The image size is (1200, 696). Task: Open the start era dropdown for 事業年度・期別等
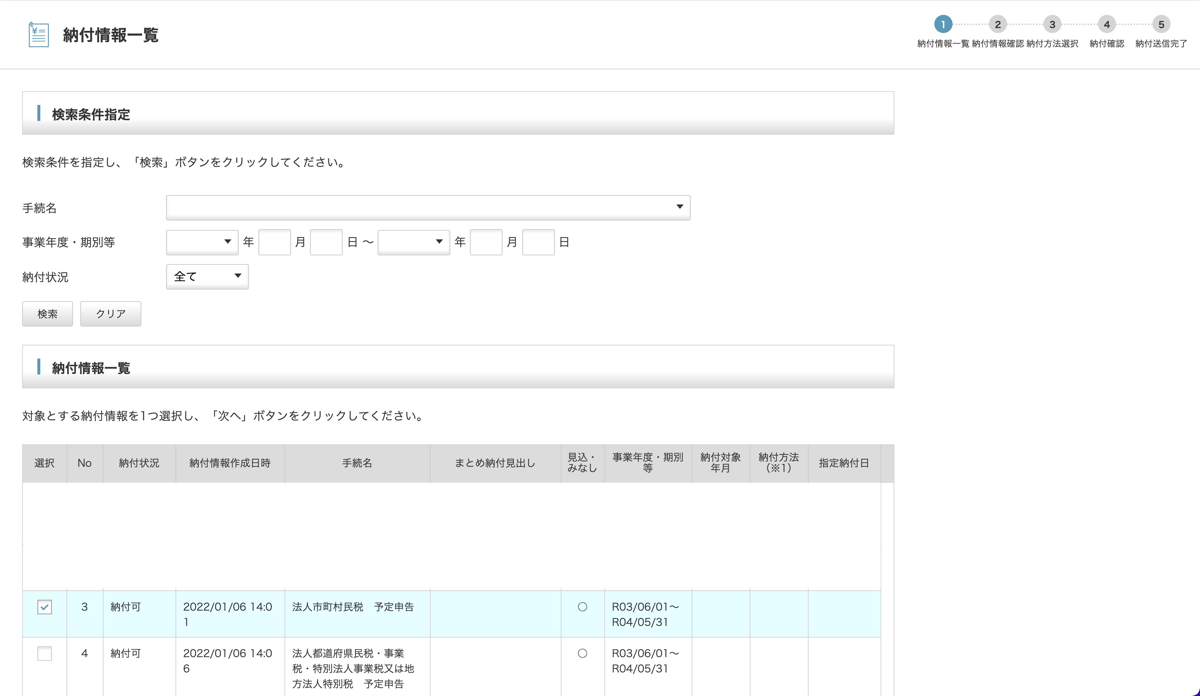point(202,242)
